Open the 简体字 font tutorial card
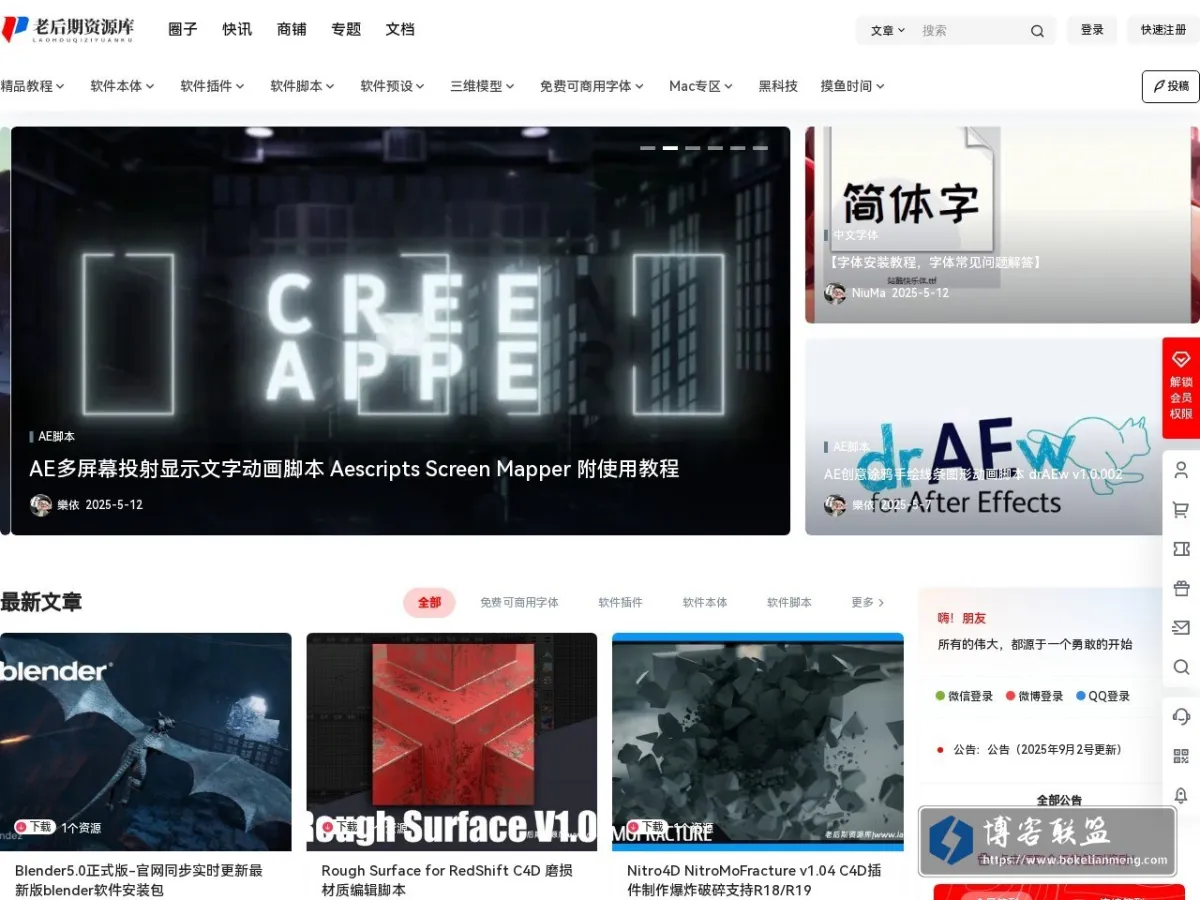1200x900 pixels. 1002,225
